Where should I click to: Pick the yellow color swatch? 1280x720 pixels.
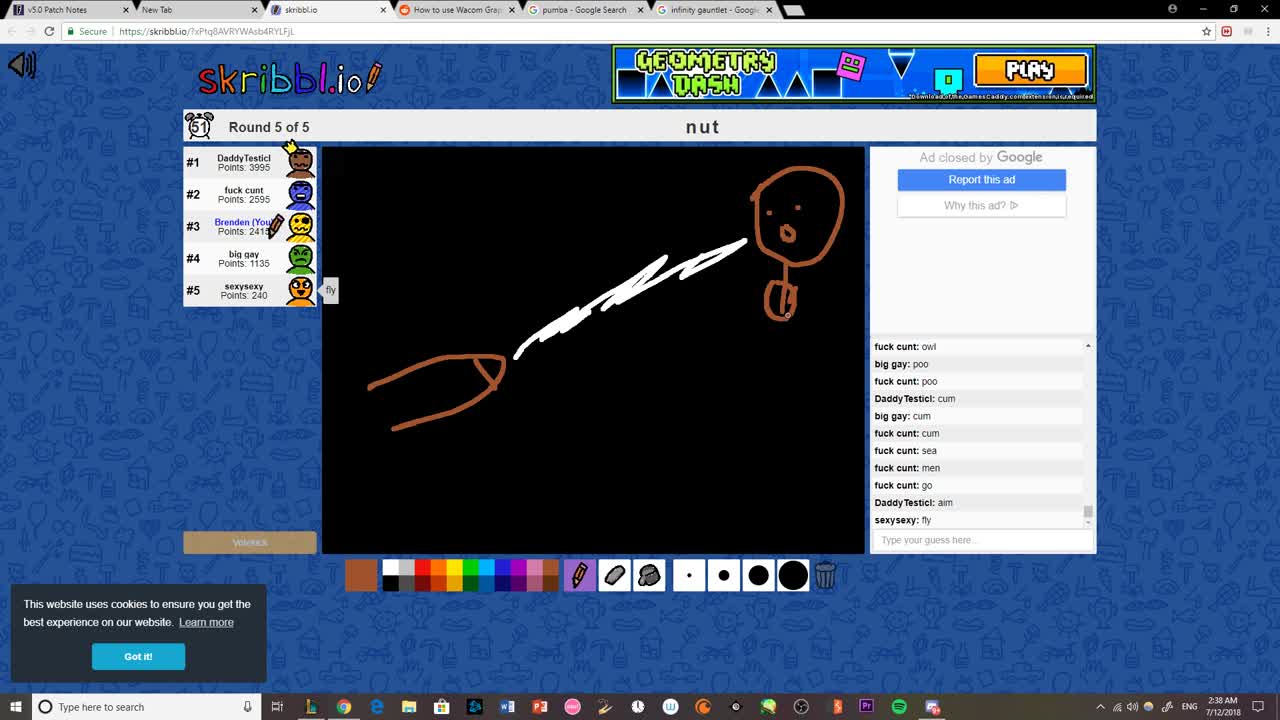(454, 567)
